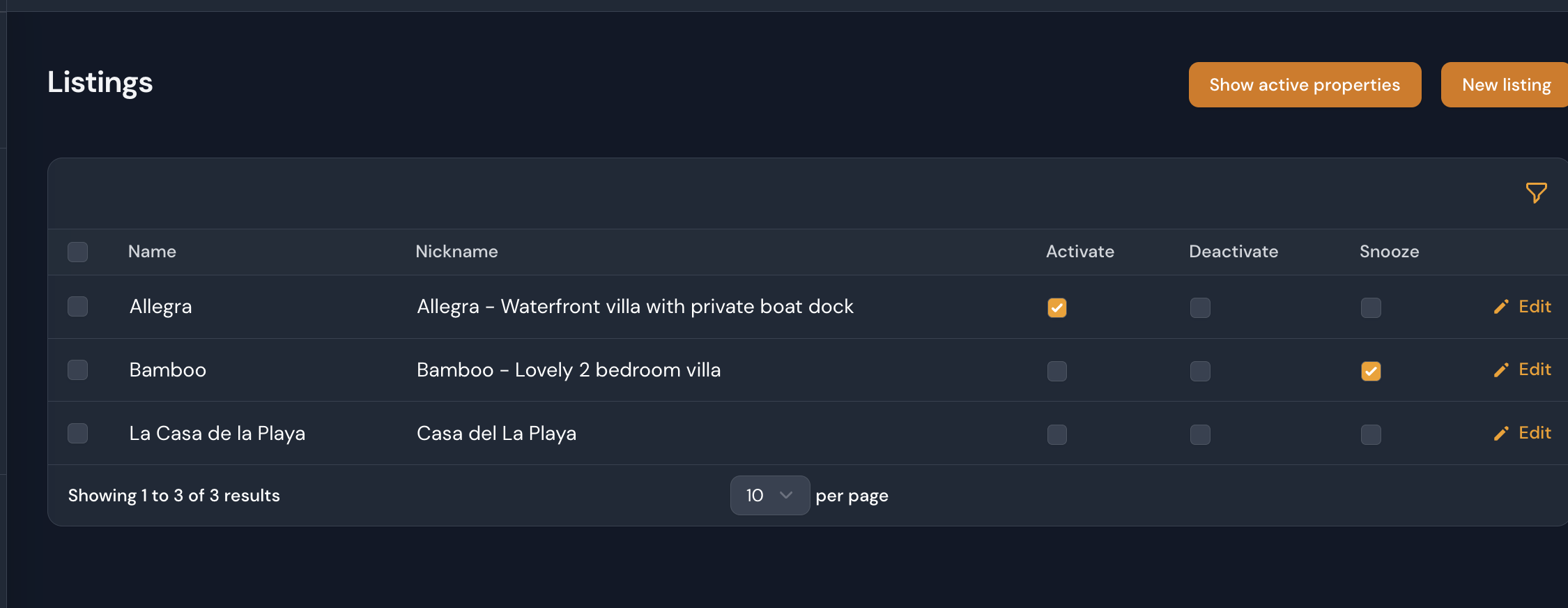Select the La Casa de la Playa row checkbox
The width and height of the screenshot is (1568, 608).
pos(77,434)
